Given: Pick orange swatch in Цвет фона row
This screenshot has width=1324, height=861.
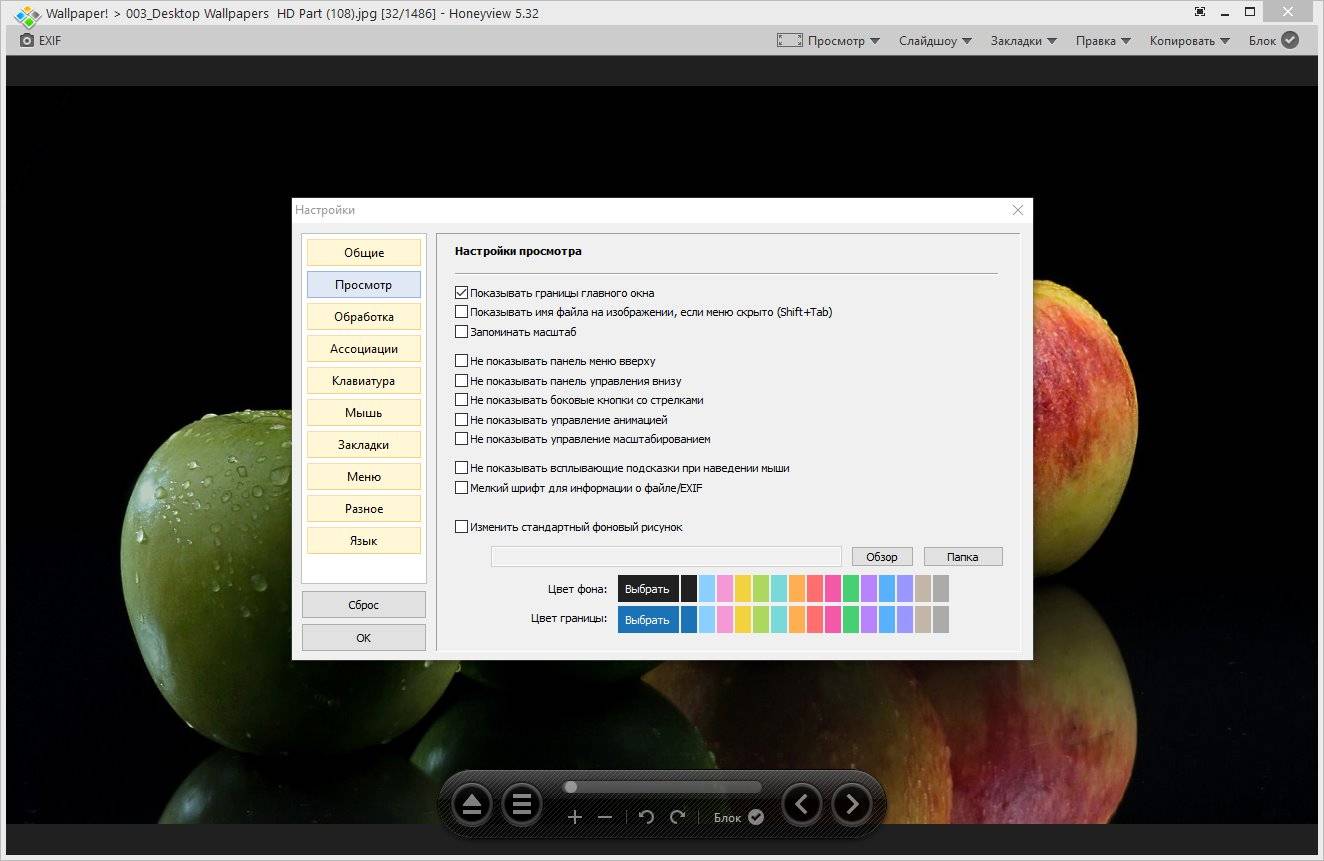Looking at the screenshot, I should click(797, 589).
